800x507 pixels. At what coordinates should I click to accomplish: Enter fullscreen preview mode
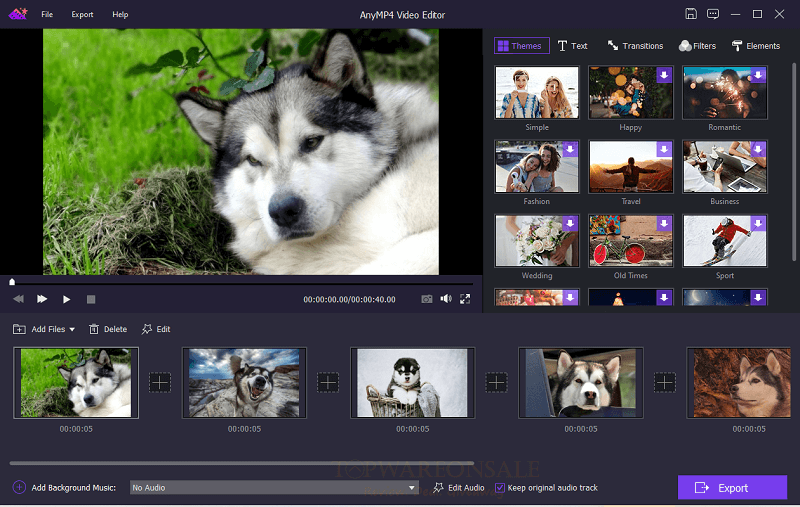coord(465,299)
